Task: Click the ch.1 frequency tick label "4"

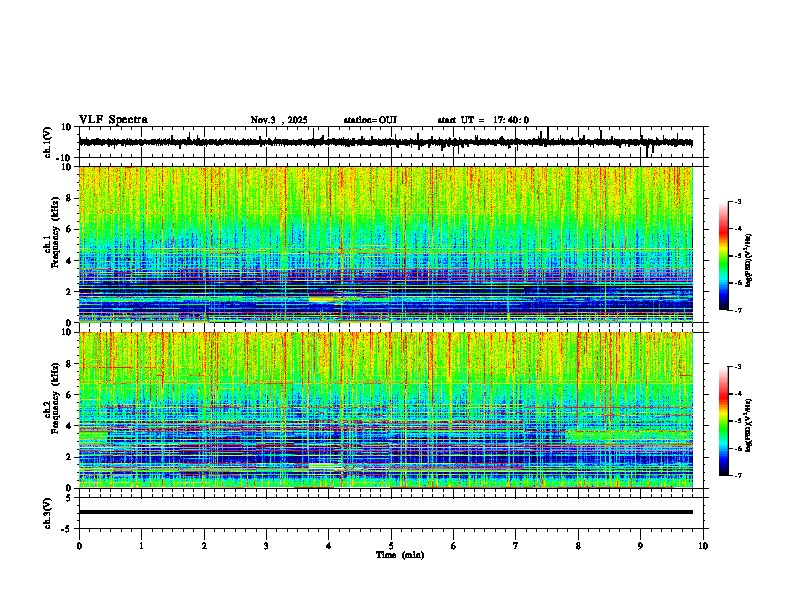Action: click(x=70, y=261)
